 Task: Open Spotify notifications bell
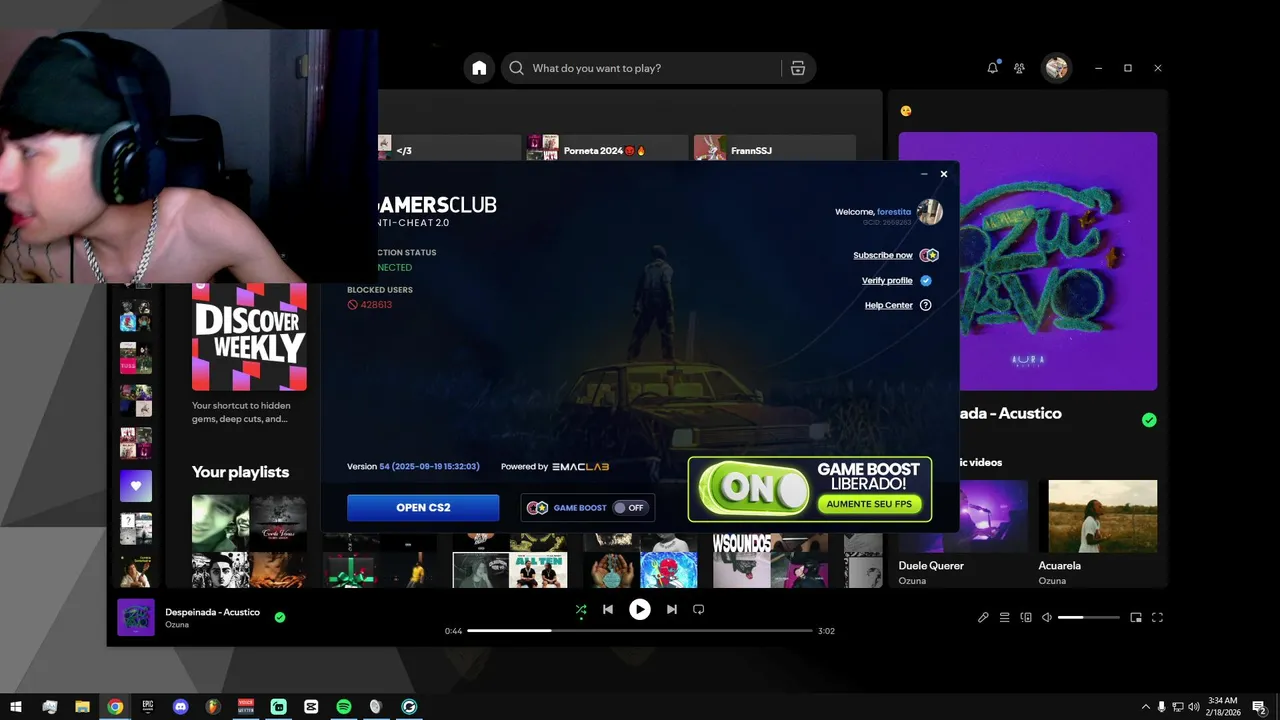(992, 68)
